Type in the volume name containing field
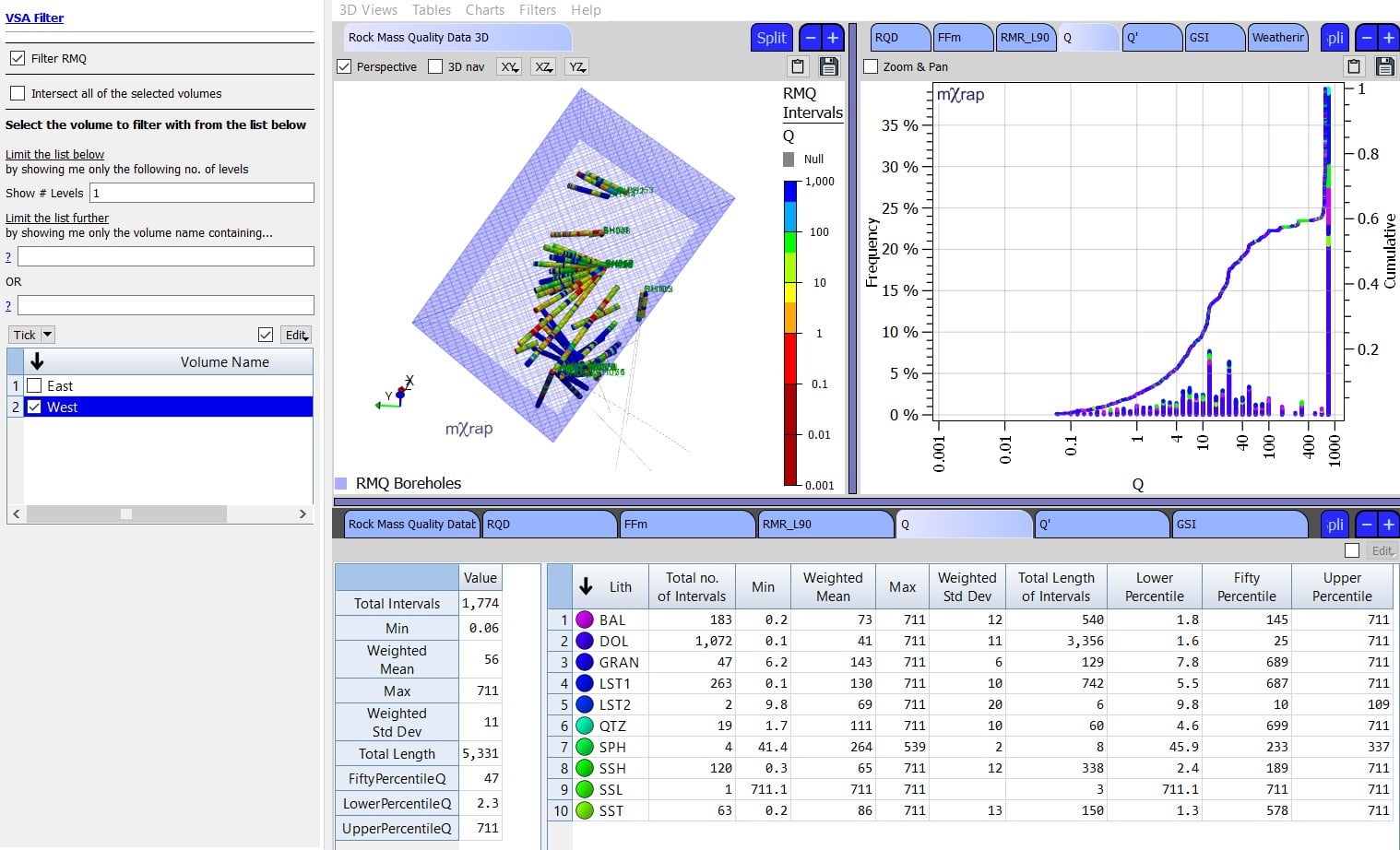This screenshot has height=850, width=1400. (x=164, y=255)
